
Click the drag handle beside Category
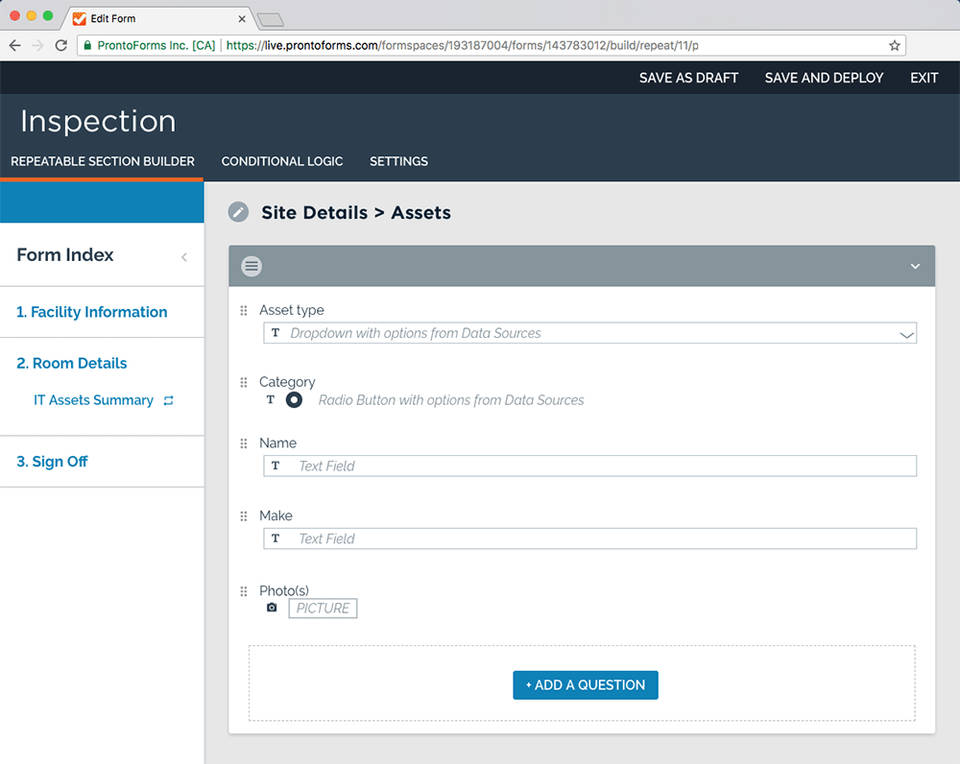(244, 383)
